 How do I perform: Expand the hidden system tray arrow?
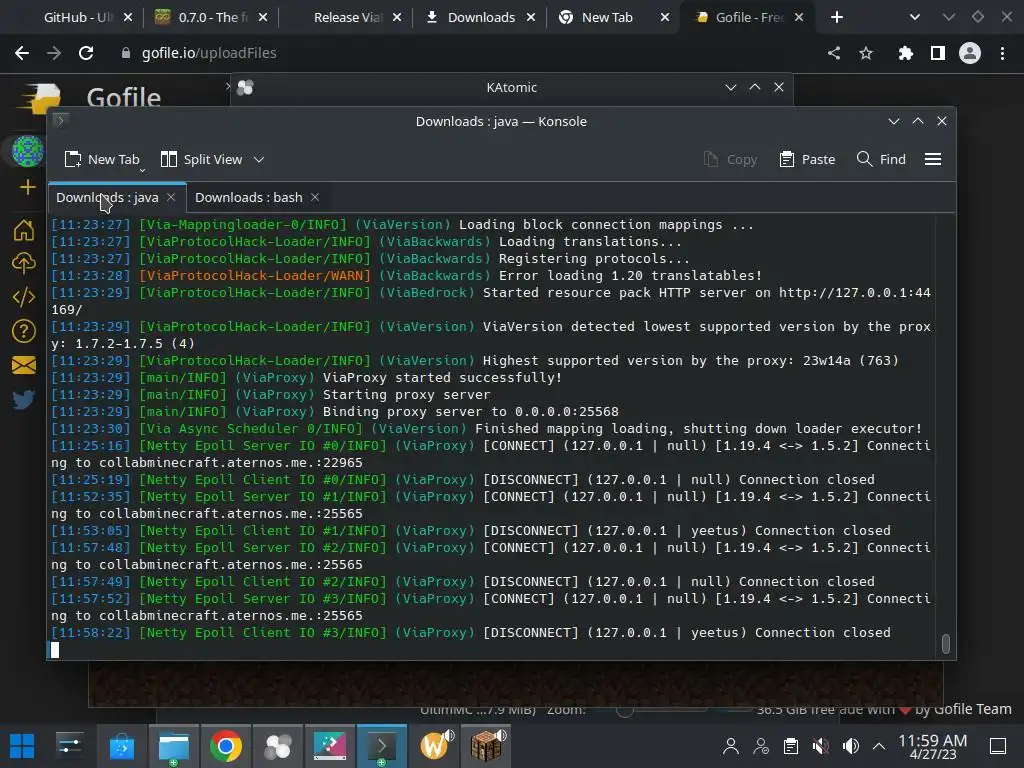click(879, 746)
